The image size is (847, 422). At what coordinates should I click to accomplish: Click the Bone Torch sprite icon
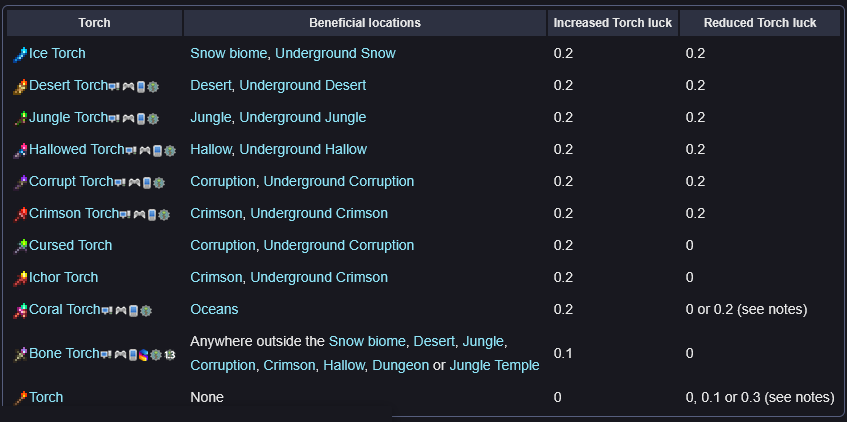(x=20, y=354)
